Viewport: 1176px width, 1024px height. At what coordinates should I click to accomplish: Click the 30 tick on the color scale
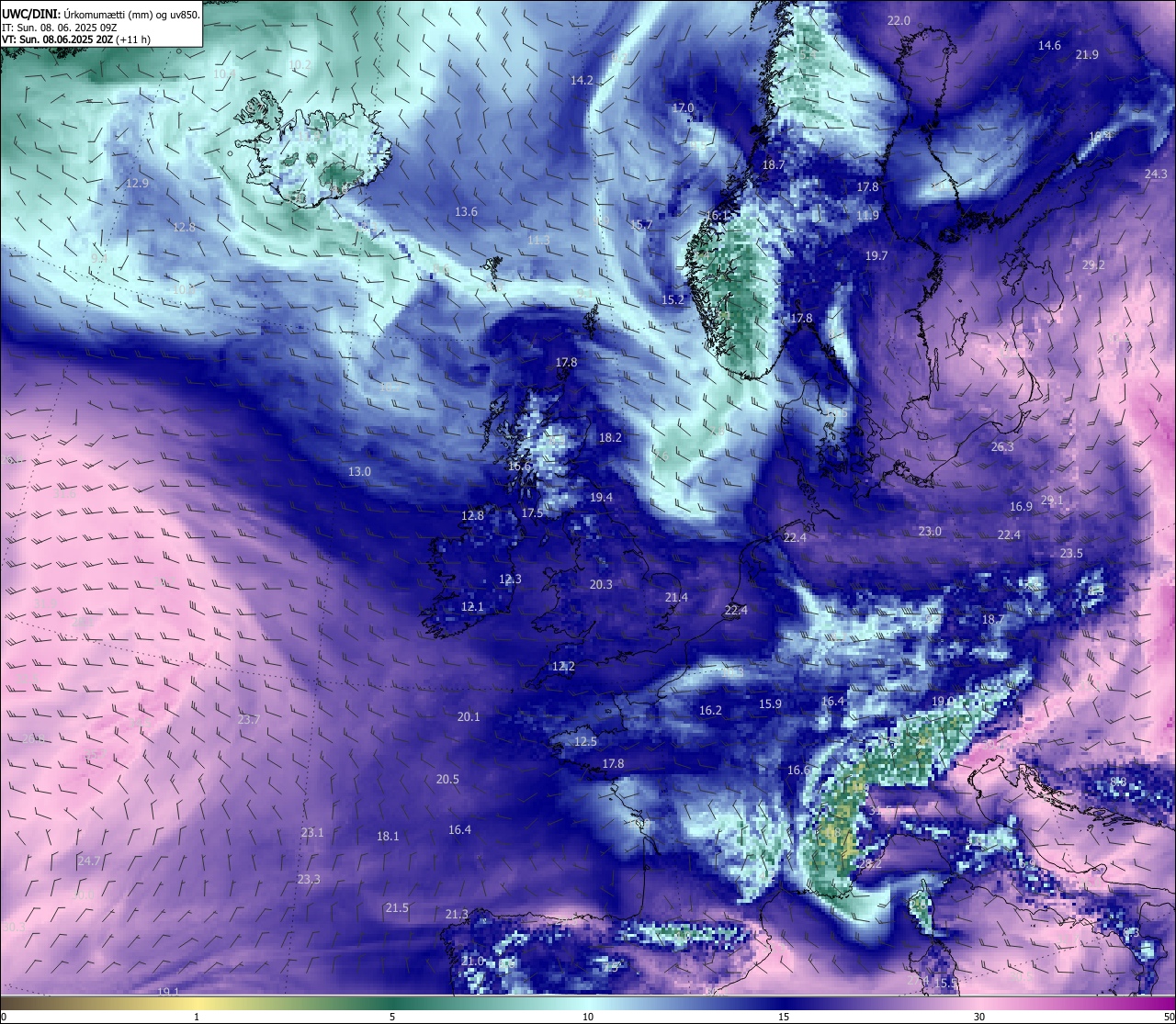(x=979, y=1017)
